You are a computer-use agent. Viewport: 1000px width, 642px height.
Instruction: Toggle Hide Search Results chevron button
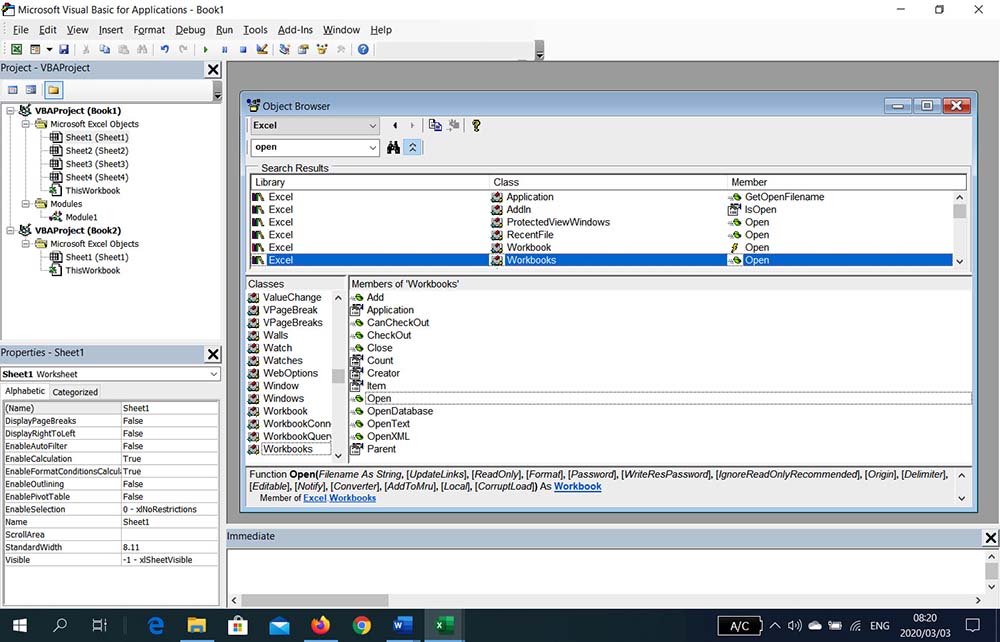point(413,147)
